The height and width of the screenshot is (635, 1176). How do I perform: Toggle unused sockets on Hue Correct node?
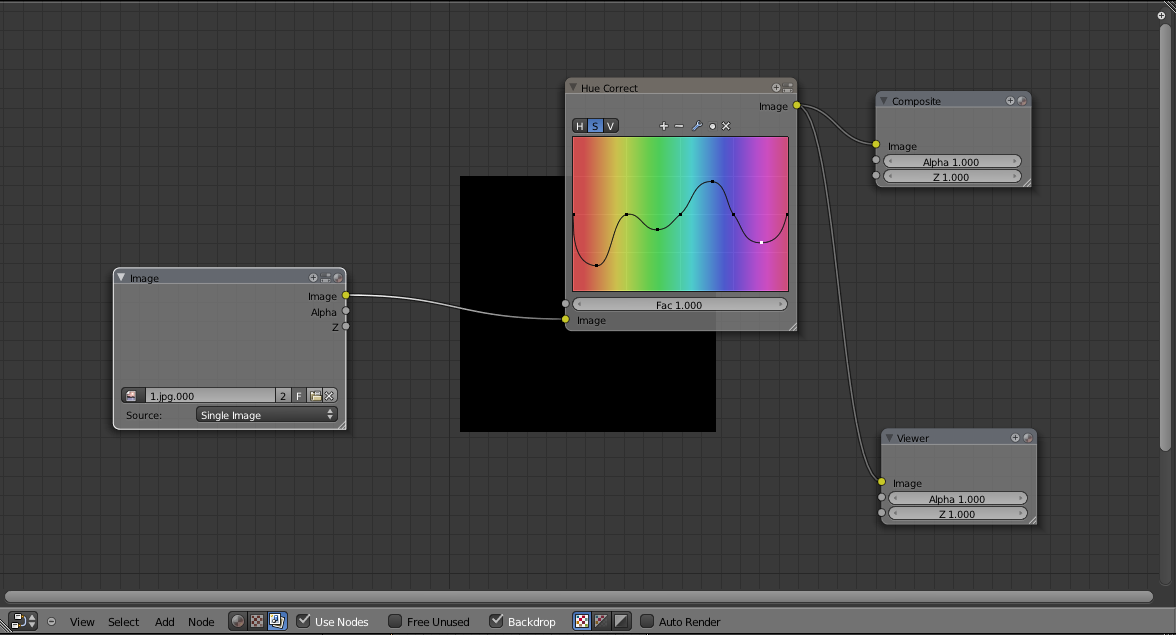click(x=776, y=88)
